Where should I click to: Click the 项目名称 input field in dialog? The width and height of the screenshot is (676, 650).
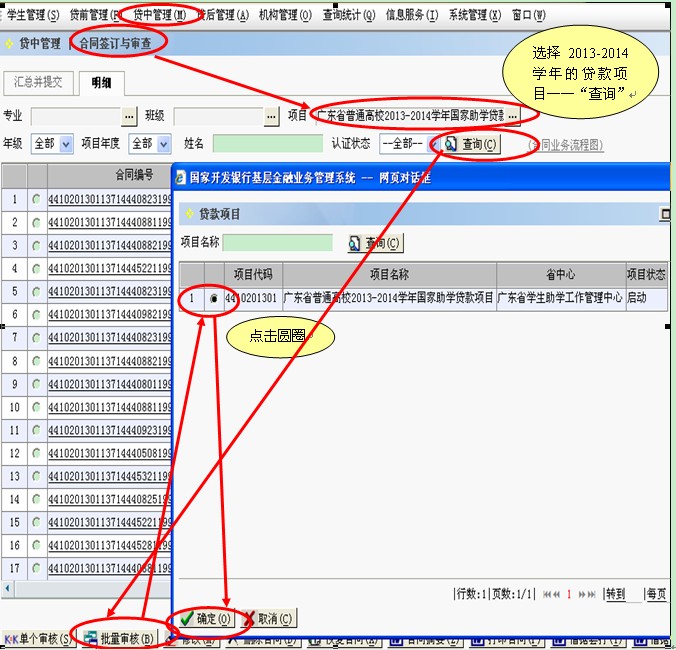click(x=278, y=243)
